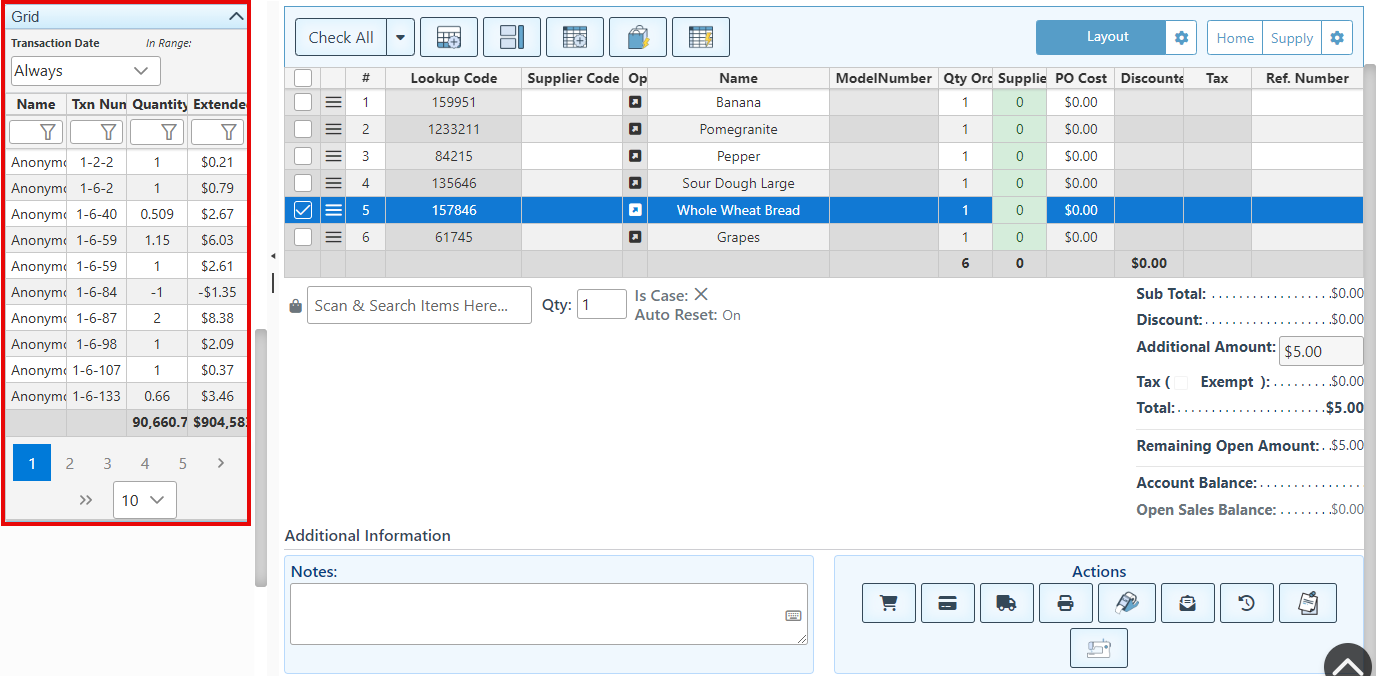
Task: Switch to the Supply tab
Action: 1291,38
